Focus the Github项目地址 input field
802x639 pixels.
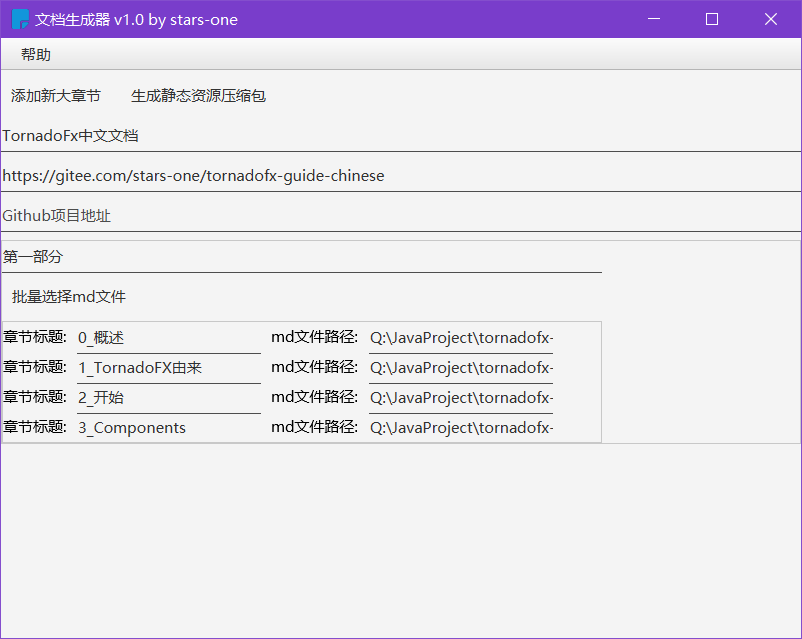[401, 215]
